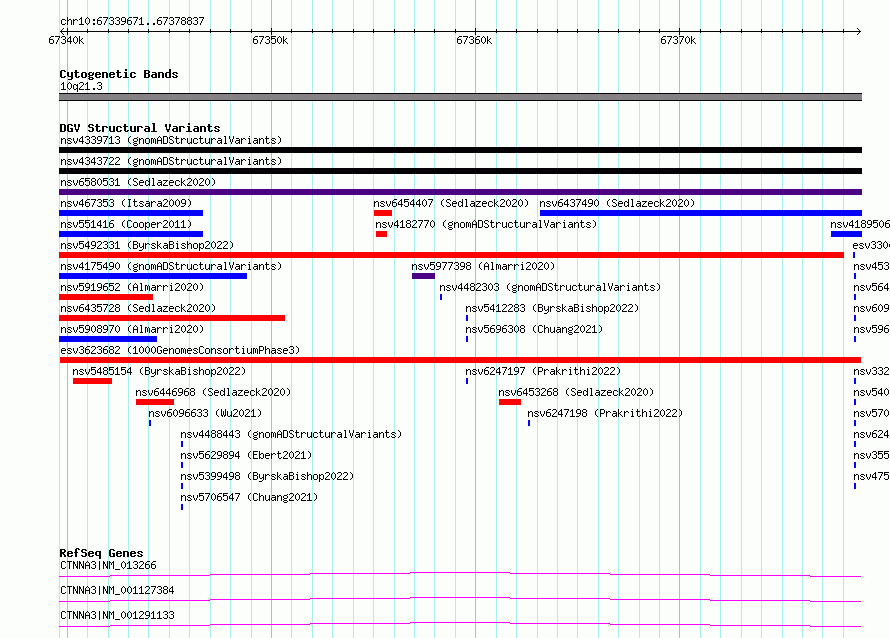890x638 pixels.
Task: Click the blue nsv4175490 variant bar
Action: click(x=153, y=276)
